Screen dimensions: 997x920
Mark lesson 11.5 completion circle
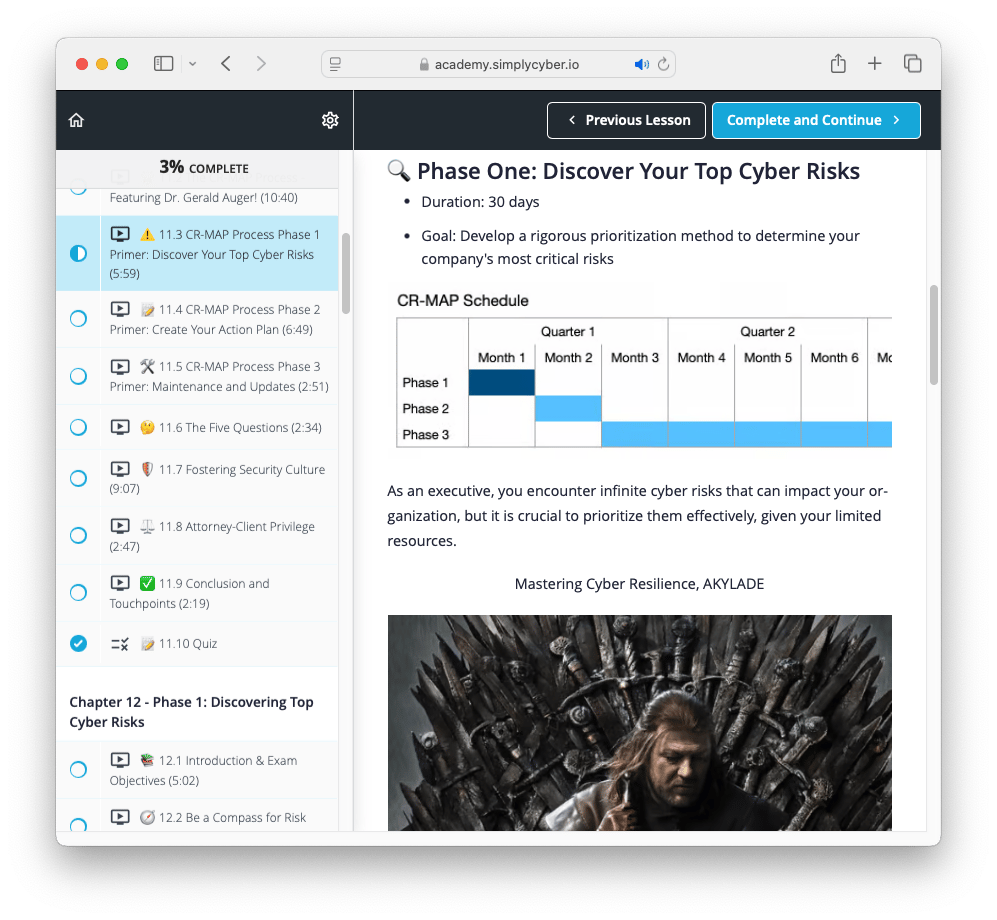coord(78,376)
